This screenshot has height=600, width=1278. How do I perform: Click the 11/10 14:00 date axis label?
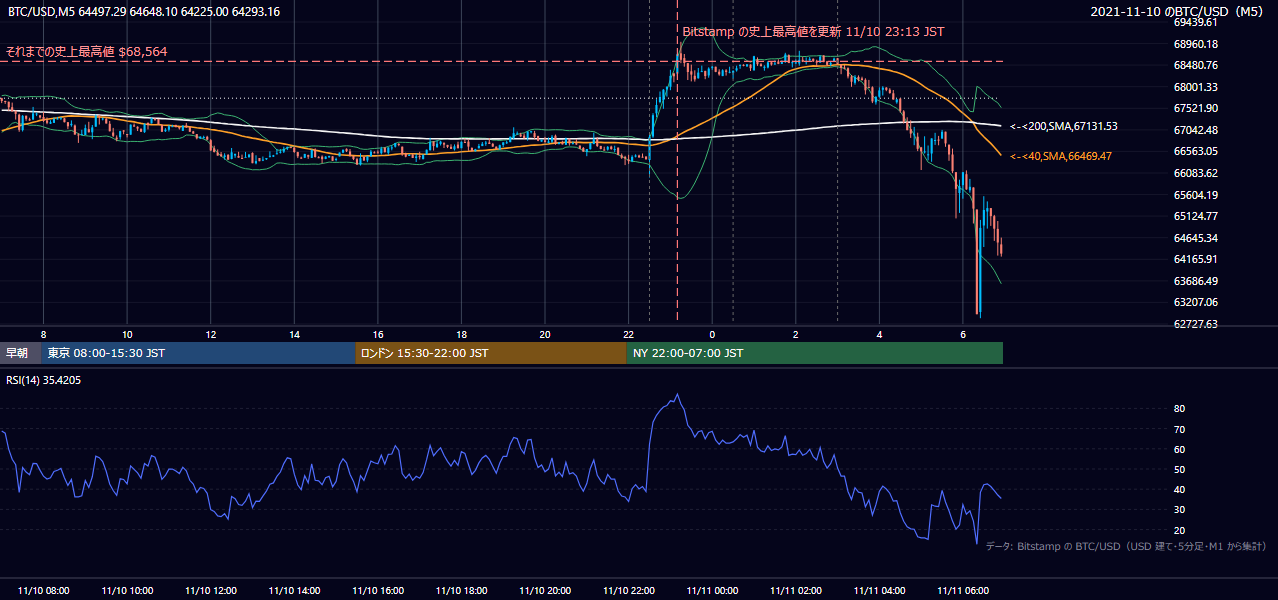click(294, 591)
